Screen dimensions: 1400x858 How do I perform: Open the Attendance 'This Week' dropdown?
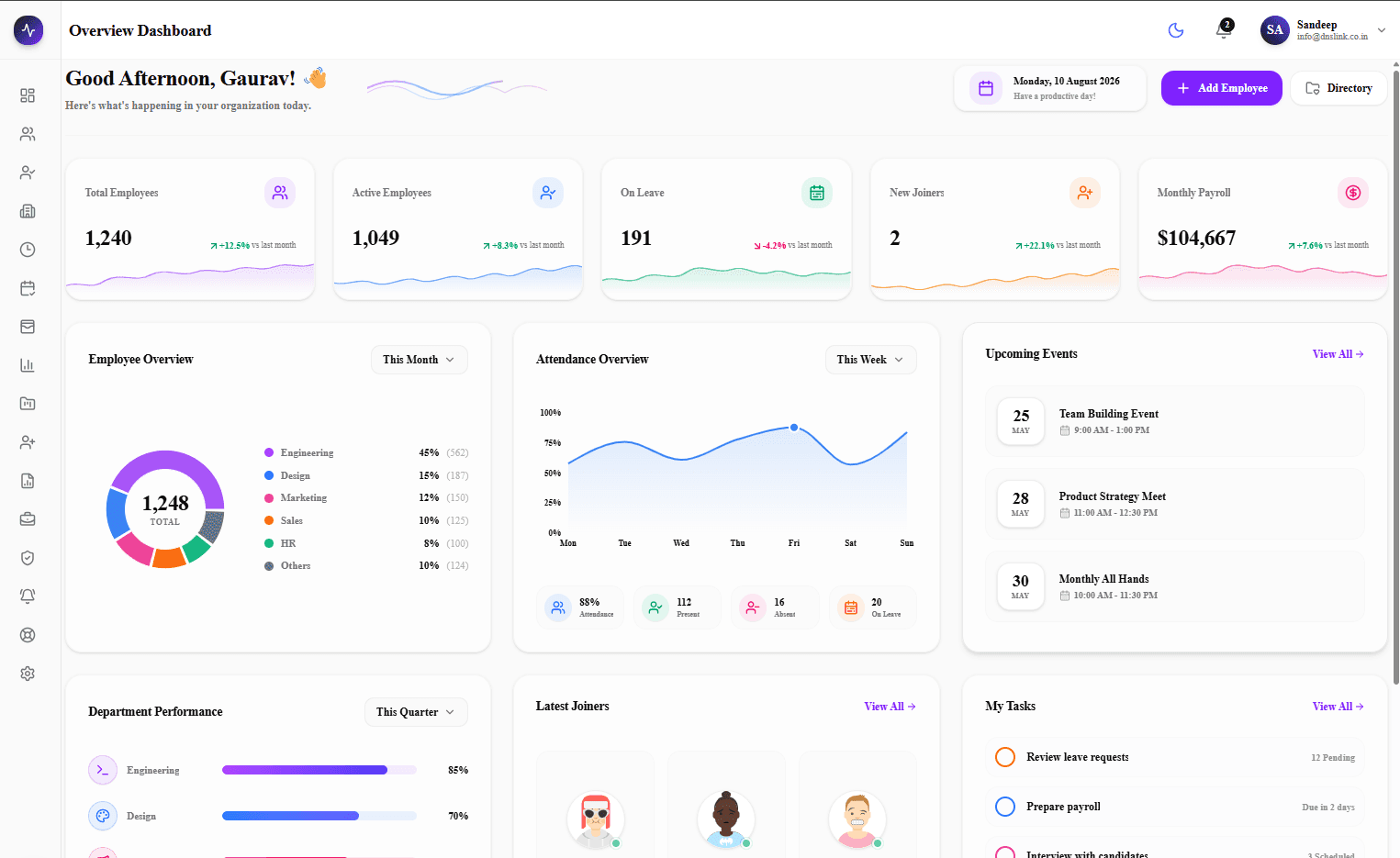click(870, 360)
